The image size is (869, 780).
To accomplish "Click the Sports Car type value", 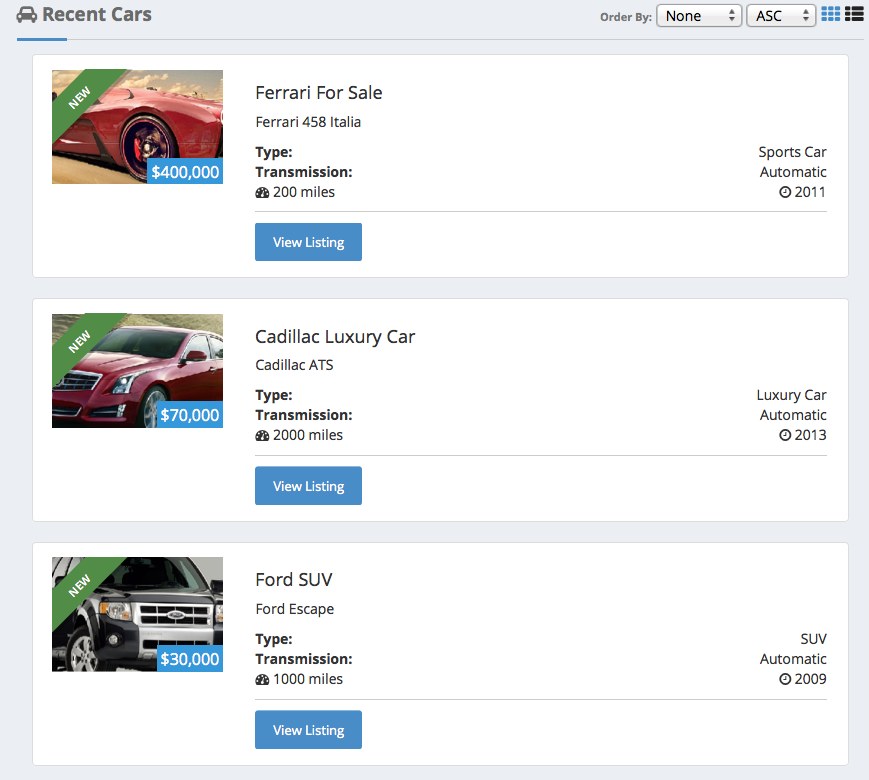I will click(x=793, y=152).
